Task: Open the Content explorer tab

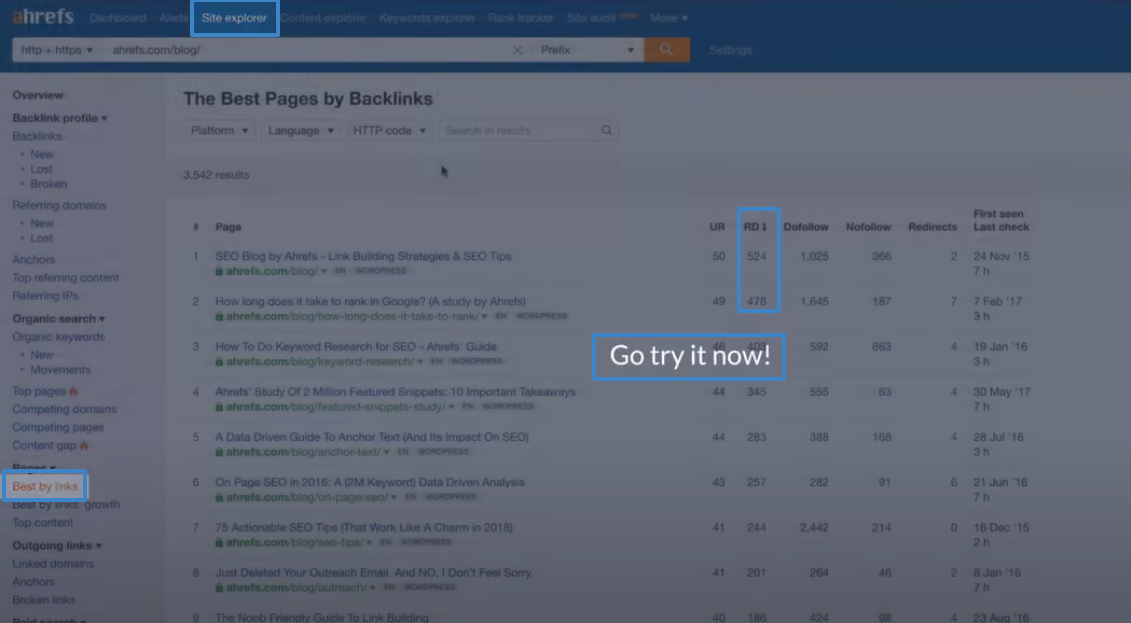Action: [x=323, y=17]
